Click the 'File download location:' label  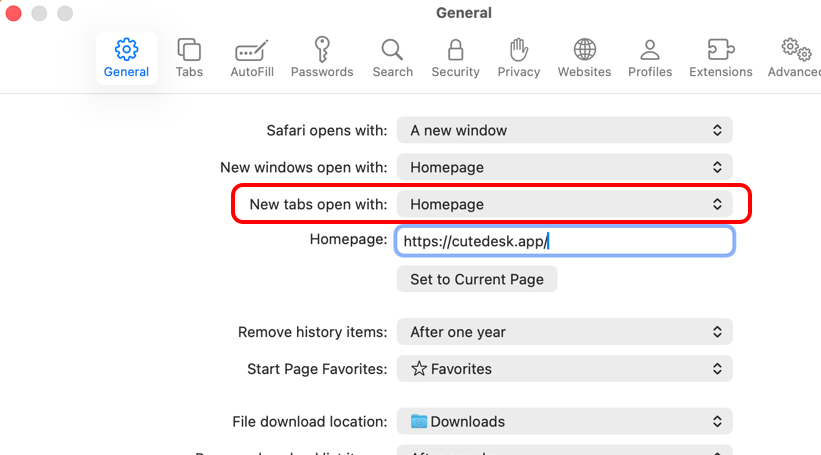click(x=310, y=421)
